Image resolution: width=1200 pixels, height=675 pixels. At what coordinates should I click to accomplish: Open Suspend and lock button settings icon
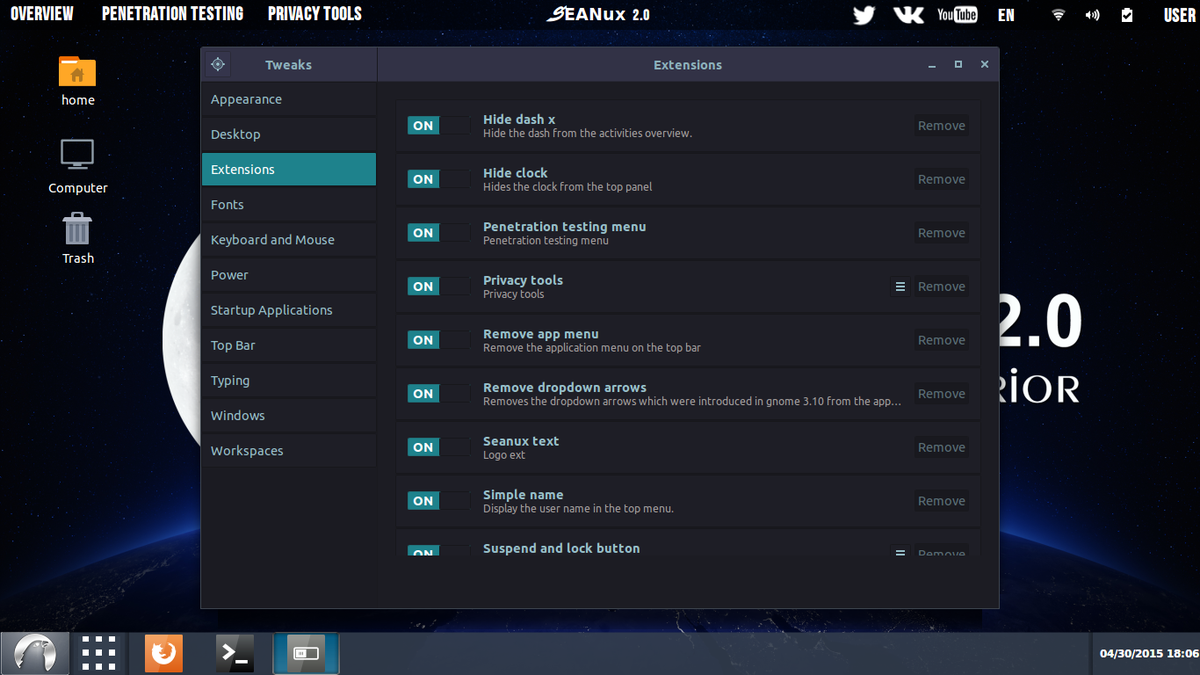tap(900, 552)
